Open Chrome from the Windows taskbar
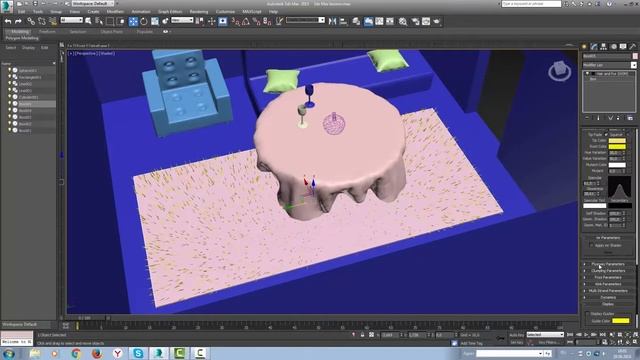Viewport: 640px width, 360px height. [x=76, y=353]
